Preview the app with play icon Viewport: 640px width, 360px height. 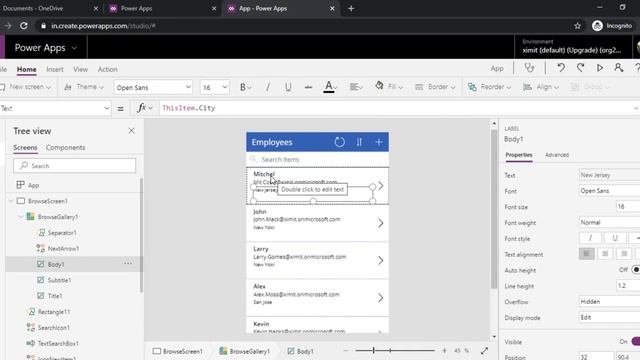600,68
